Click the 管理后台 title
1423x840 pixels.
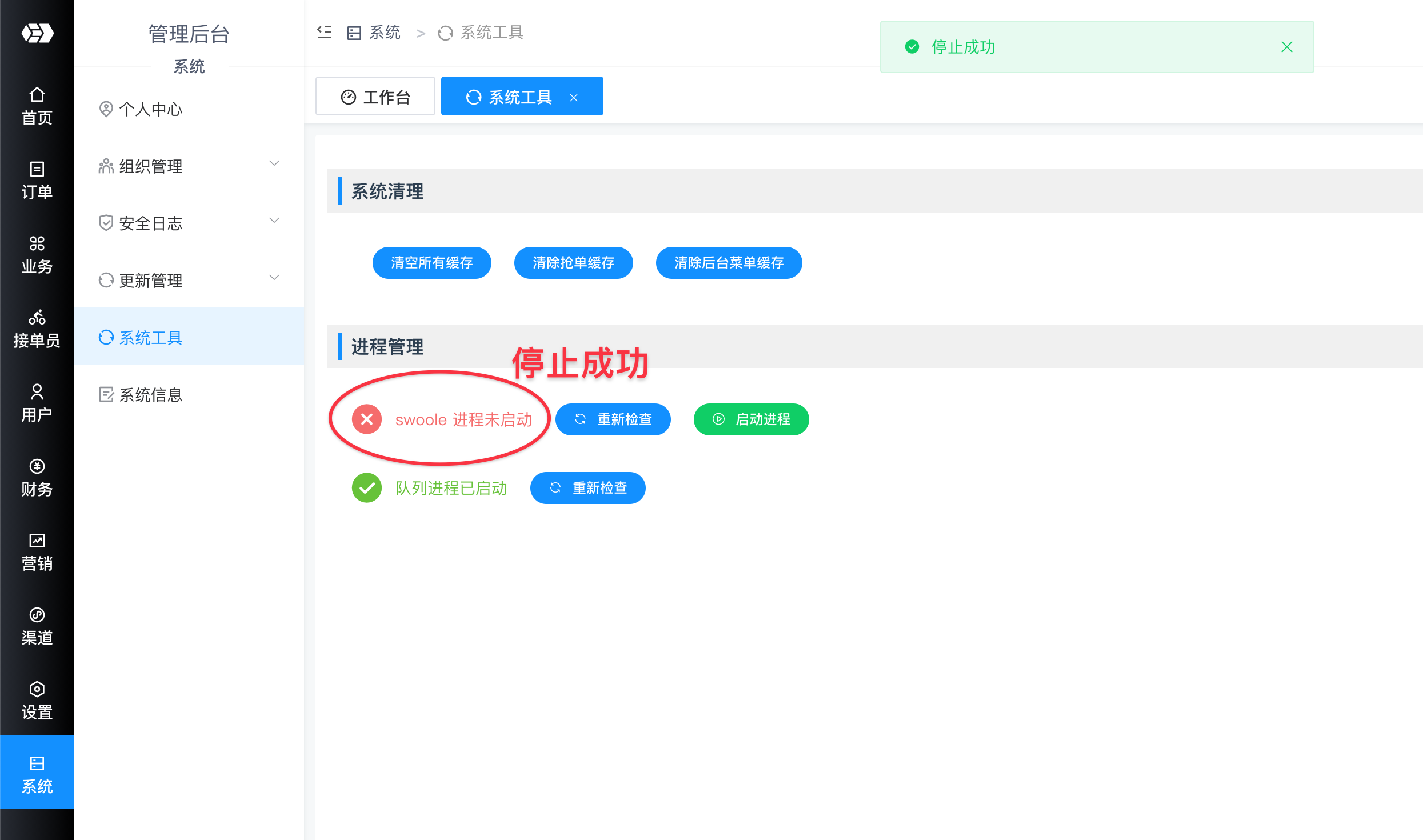(189, 34)
